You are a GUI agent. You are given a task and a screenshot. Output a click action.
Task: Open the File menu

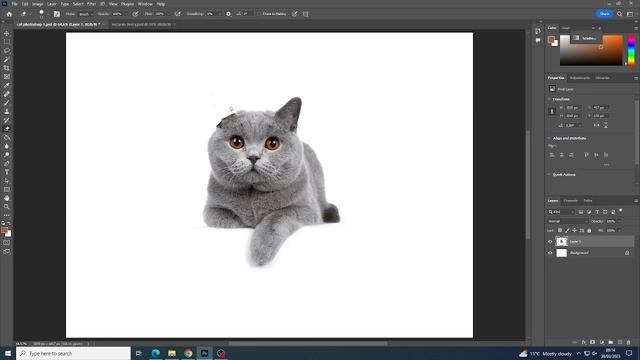point(14,4)
